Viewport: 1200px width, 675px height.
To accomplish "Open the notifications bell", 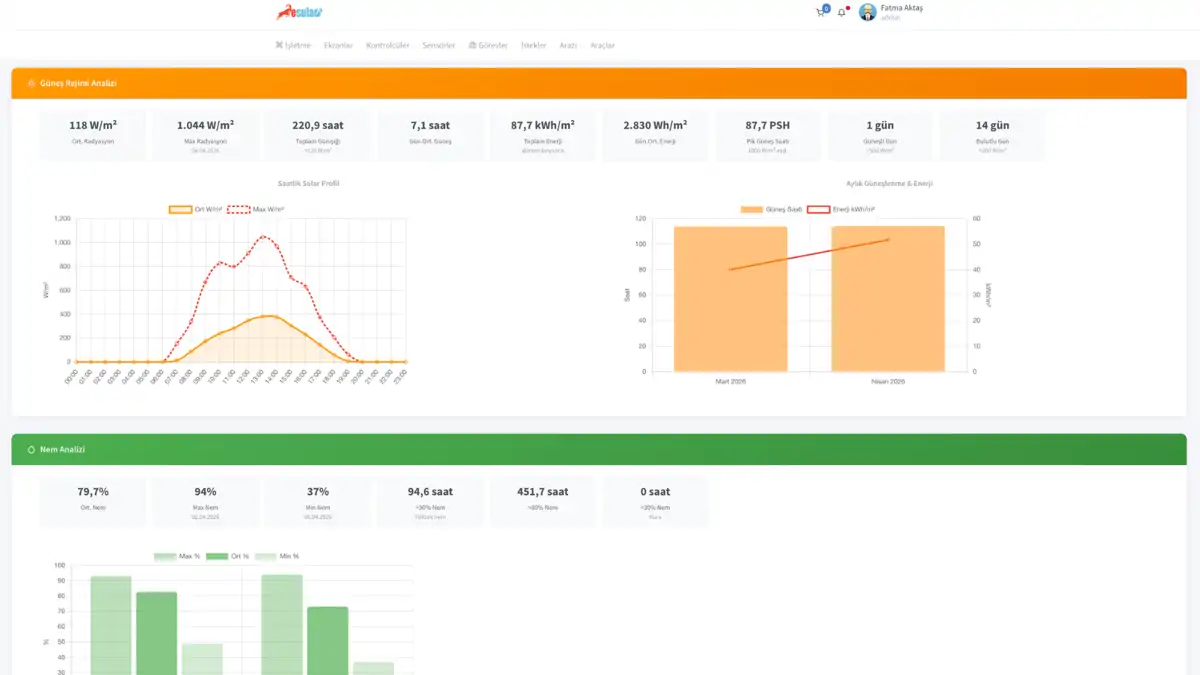I will tap(841, 13).
